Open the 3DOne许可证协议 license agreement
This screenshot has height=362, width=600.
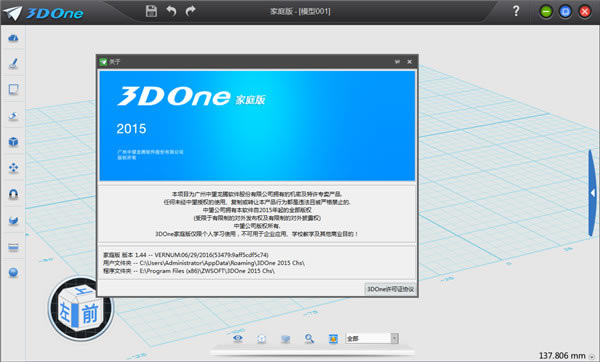(x=390, y=289)
